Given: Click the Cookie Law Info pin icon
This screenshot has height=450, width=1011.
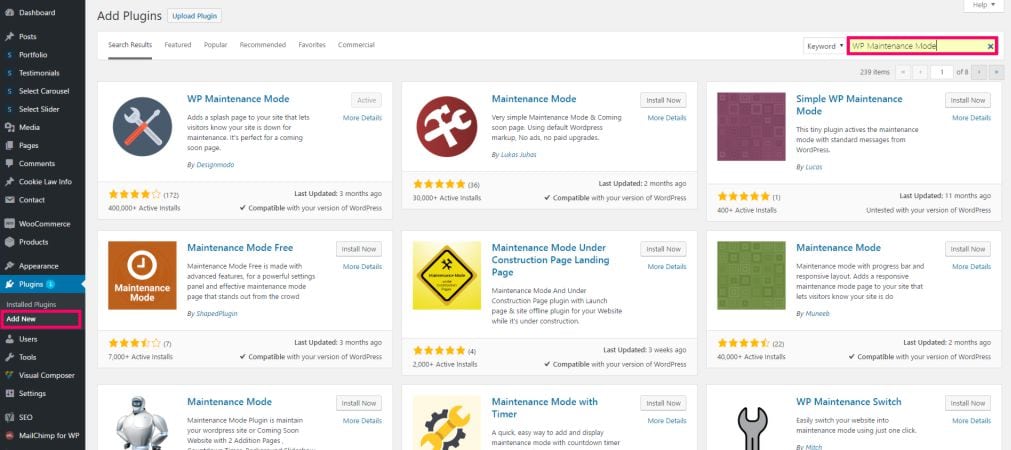Looking at the screenshot, I should click(x=9, y=182).
